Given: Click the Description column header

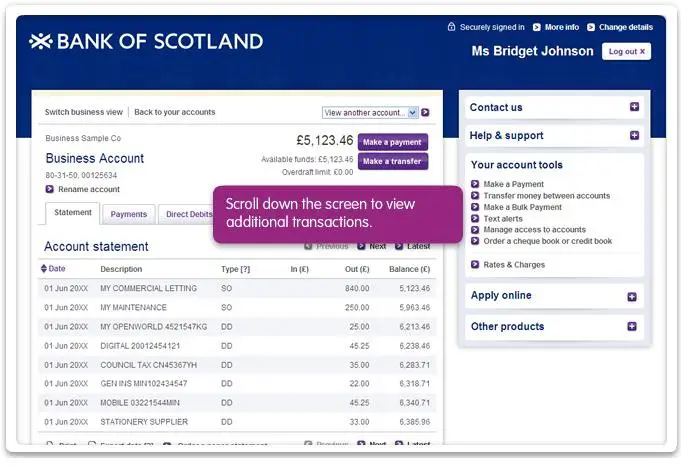Looking at the screenshot, I should click(x=121, y=269).
